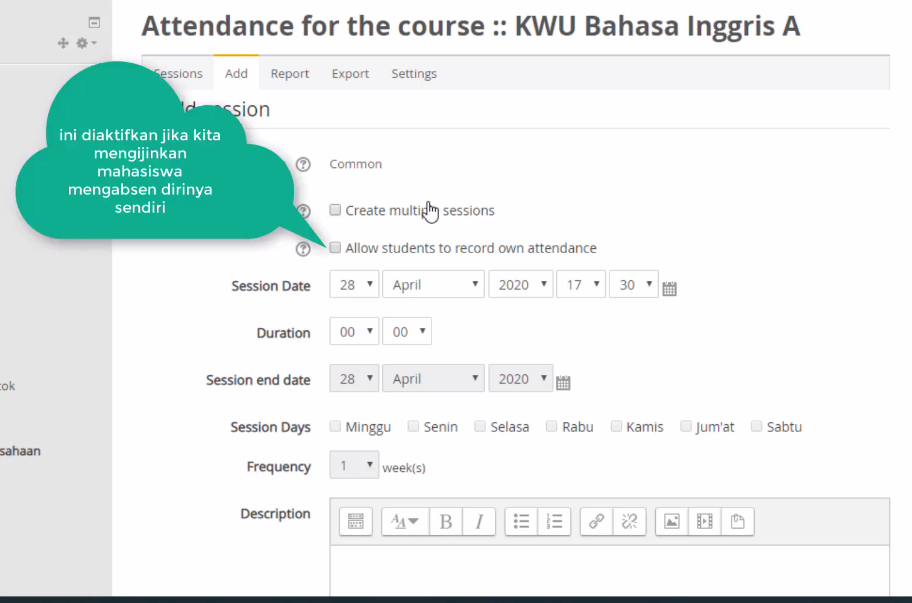
Task: Insert a numbered ordered list
Action: pyautogui.click(x=554, y=521)
